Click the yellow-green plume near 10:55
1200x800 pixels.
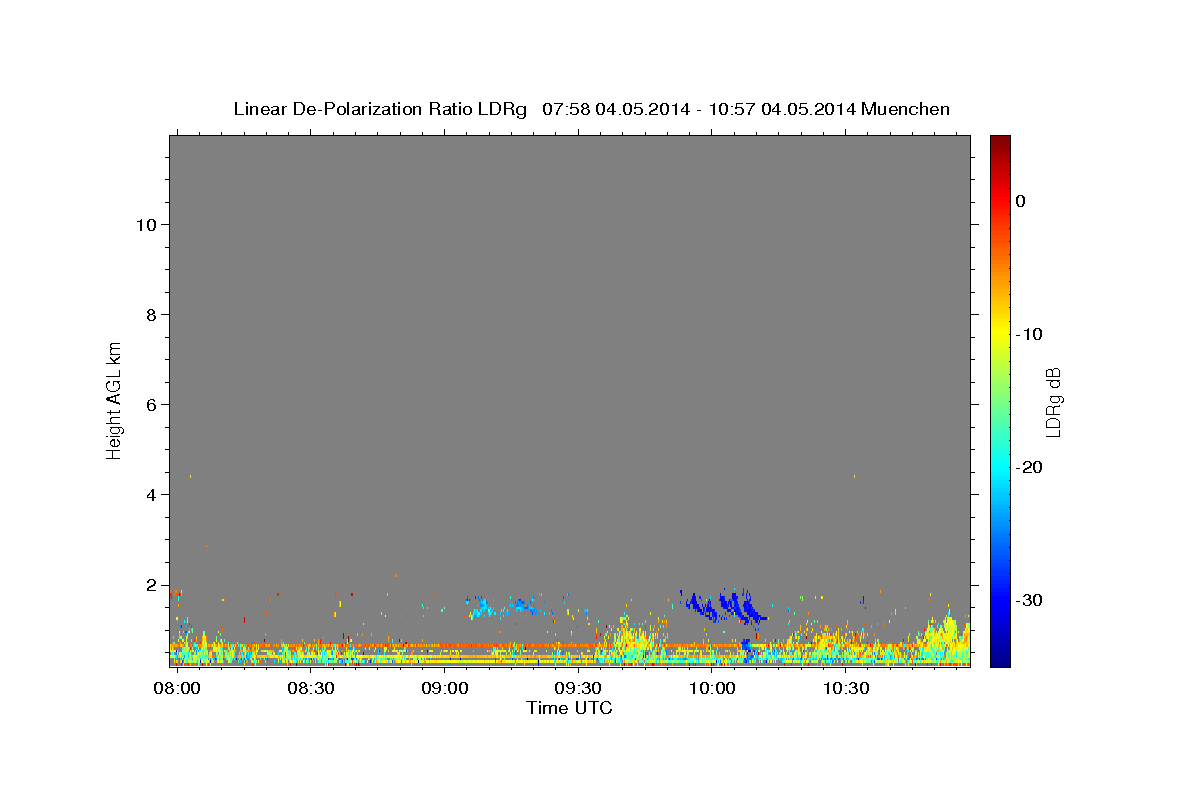pyautogui.click(x=942, y=636)
